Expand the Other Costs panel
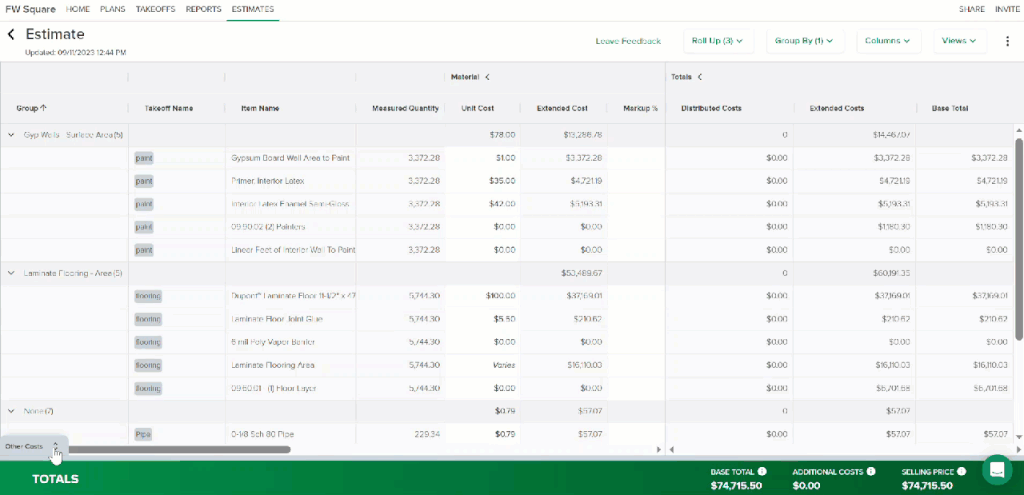The width and height of the screenshot is (1024, 495). 56,446
